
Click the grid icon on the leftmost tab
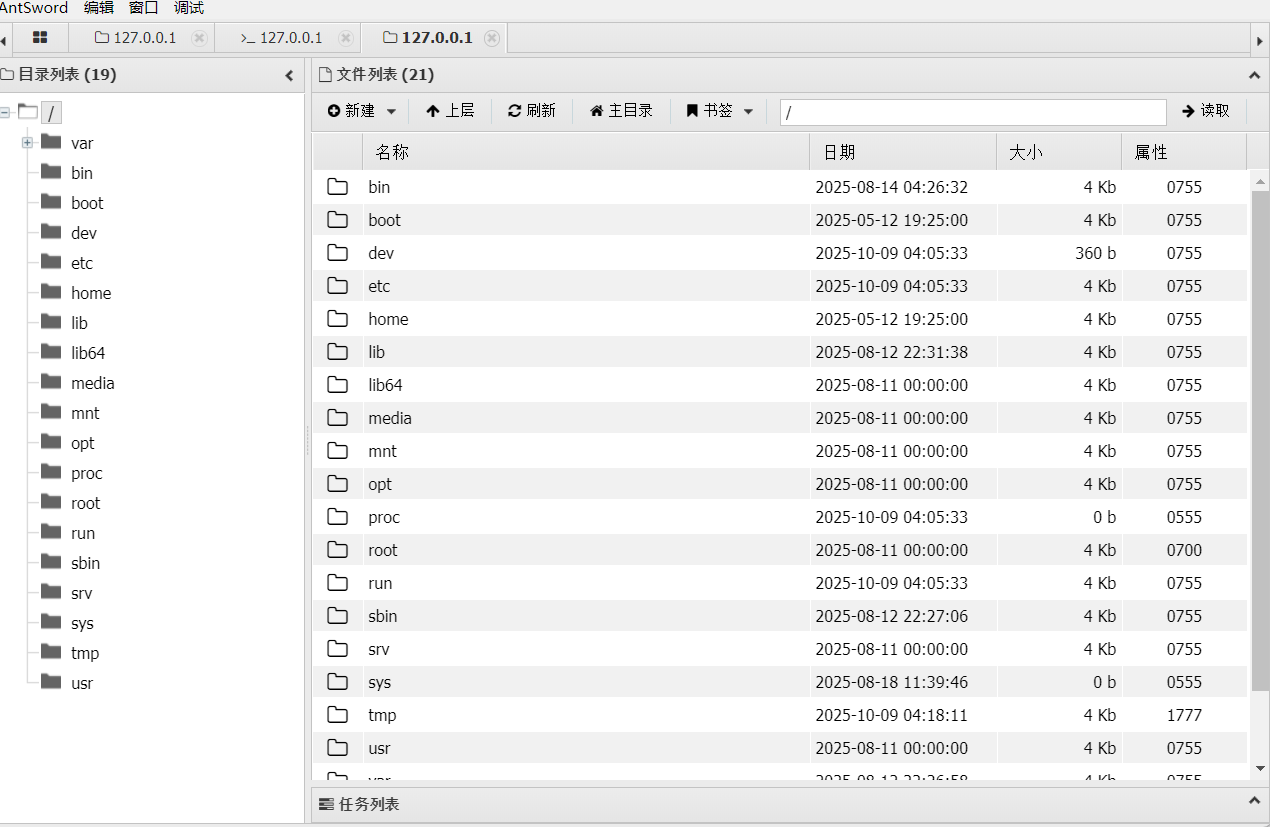(x=40, y=37)
